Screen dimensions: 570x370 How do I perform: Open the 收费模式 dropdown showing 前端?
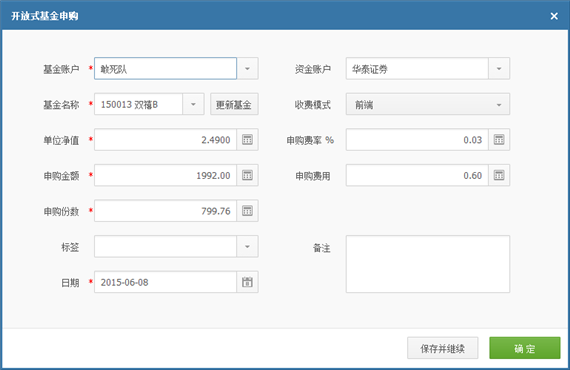(428, 104)
